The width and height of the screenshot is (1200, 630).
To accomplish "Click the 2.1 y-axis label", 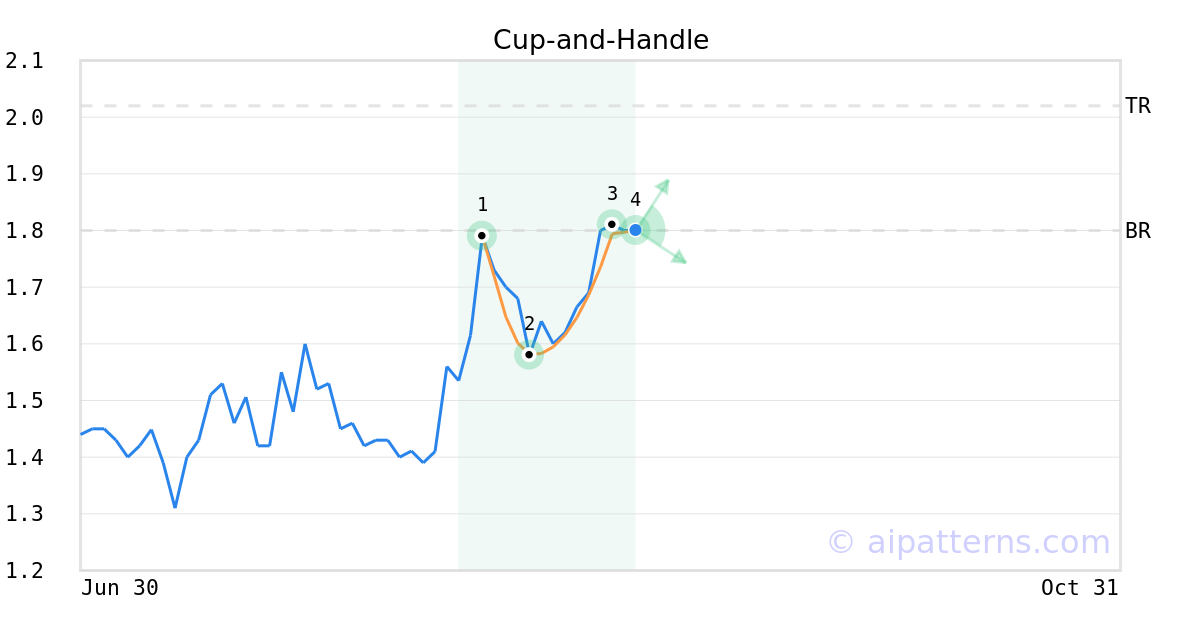I will point(25,61).
